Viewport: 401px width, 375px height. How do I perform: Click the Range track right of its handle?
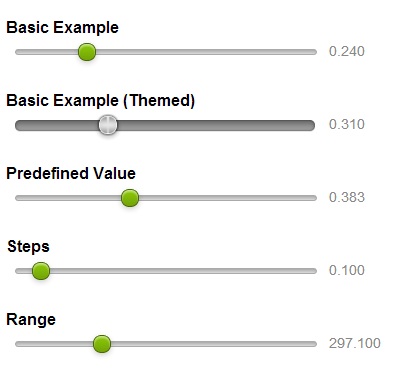(x=214, y=344)
